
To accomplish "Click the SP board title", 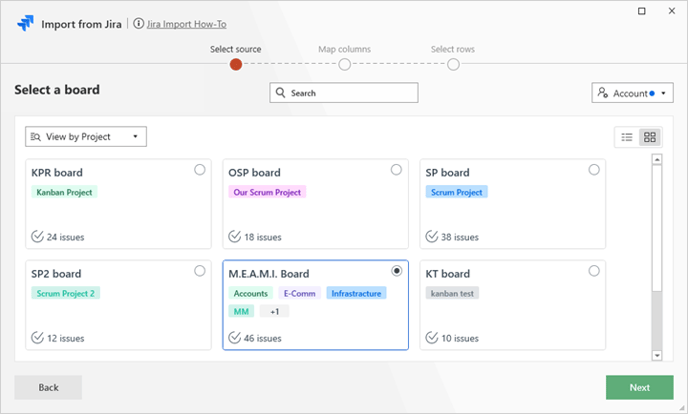I will coord(448,173).
